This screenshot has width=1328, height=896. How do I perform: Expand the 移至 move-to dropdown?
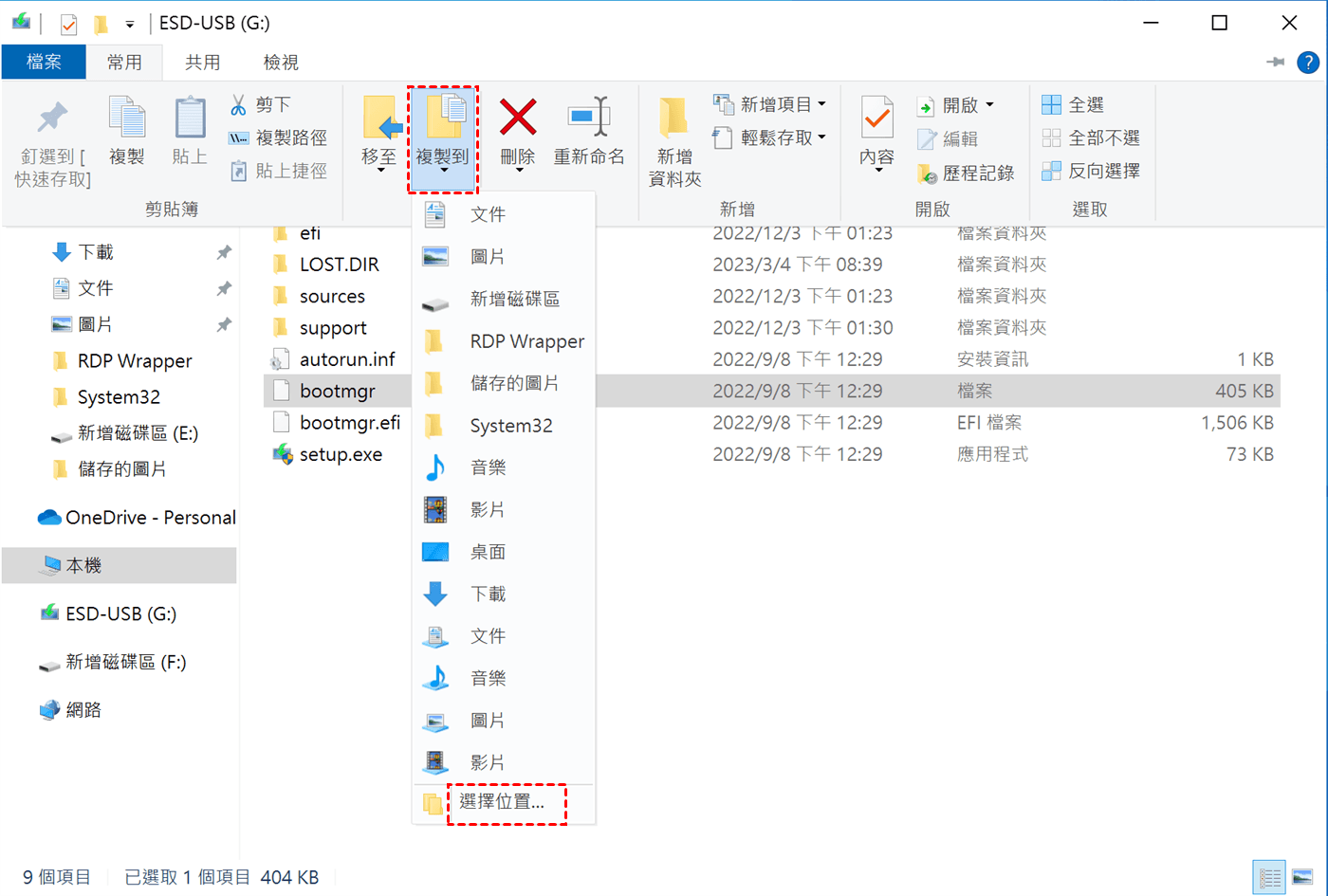380,171
